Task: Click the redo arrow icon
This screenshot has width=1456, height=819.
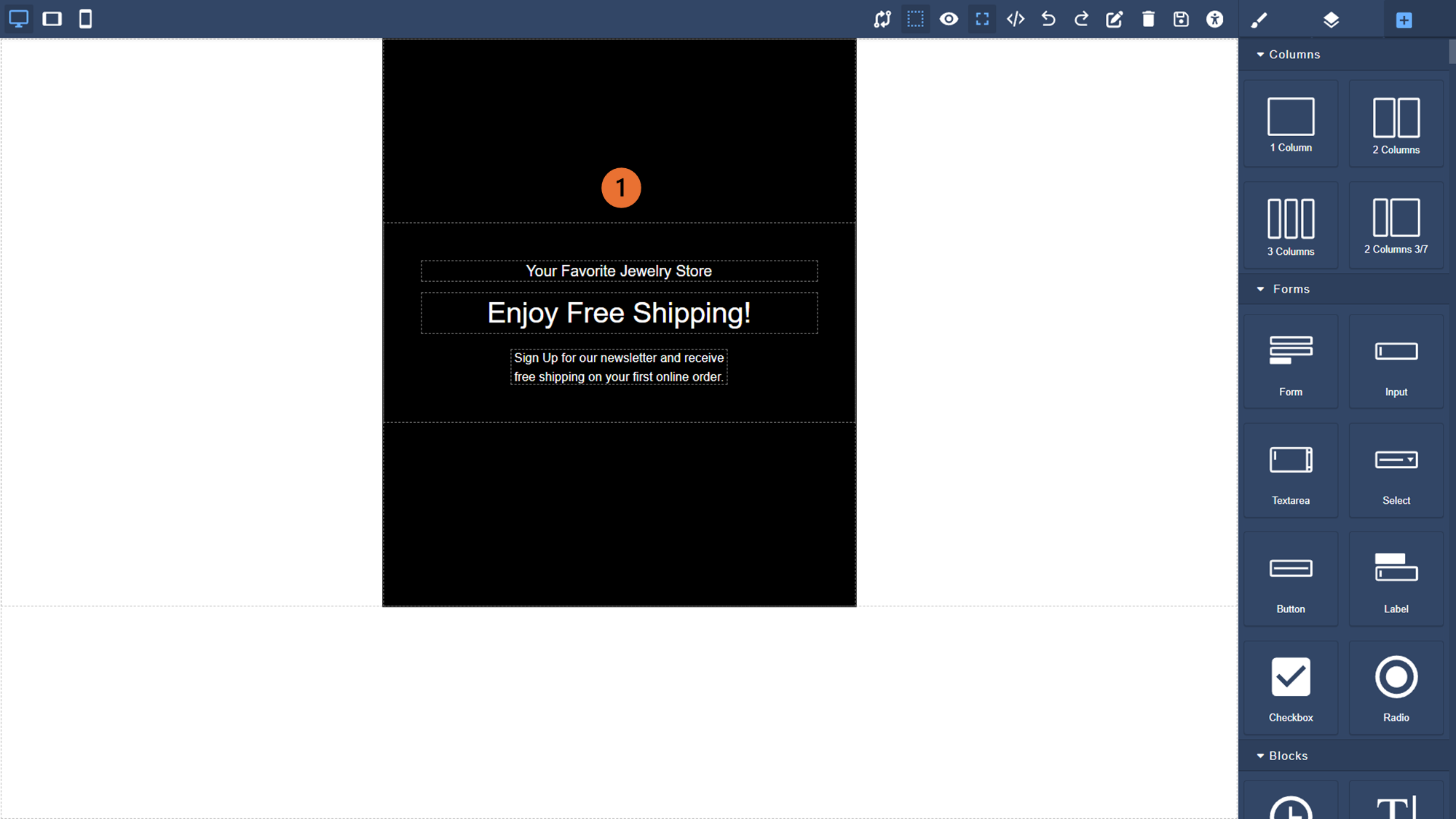Action: pos(1081,19)
